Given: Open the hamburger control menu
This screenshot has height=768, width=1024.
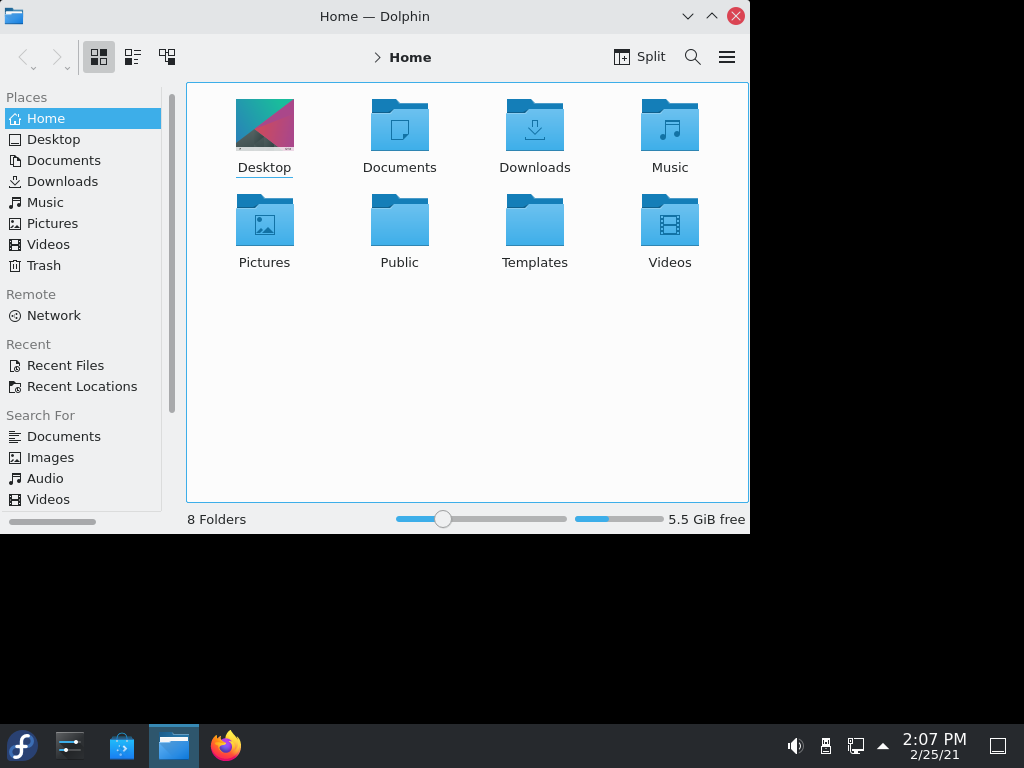Looking at the screenshot, I should tap(727, 57).
